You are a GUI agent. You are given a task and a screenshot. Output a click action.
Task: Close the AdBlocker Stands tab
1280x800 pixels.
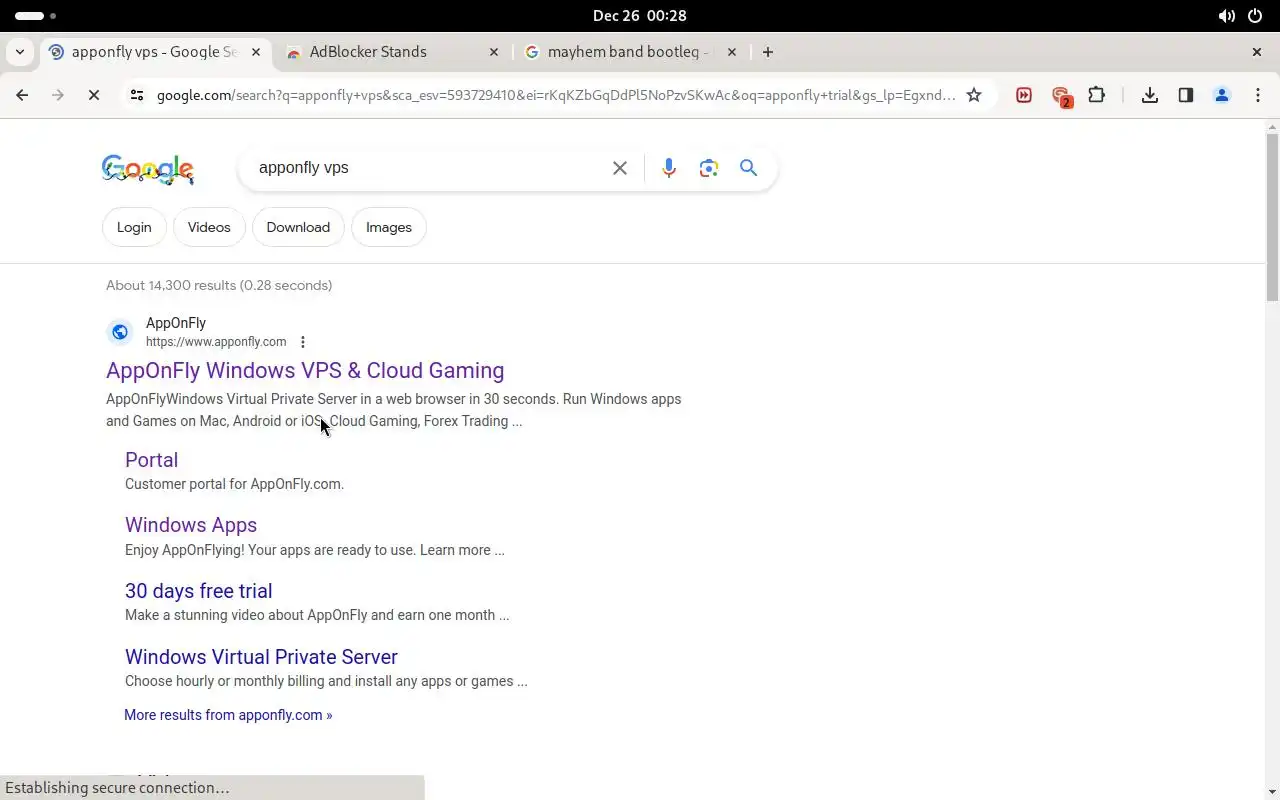pos(494,52)
